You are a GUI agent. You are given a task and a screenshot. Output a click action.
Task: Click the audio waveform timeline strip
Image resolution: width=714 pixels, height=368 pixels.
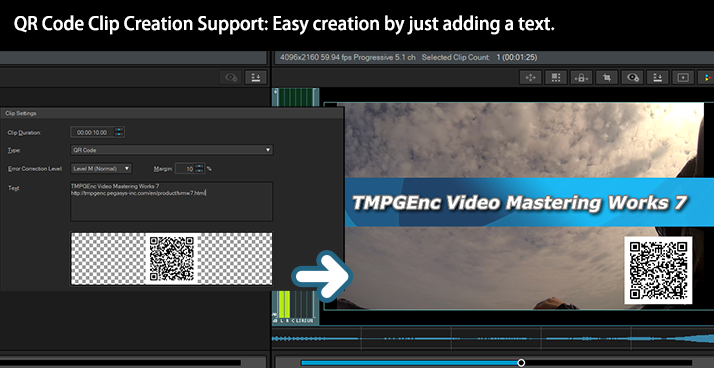(x=493, y=338)
